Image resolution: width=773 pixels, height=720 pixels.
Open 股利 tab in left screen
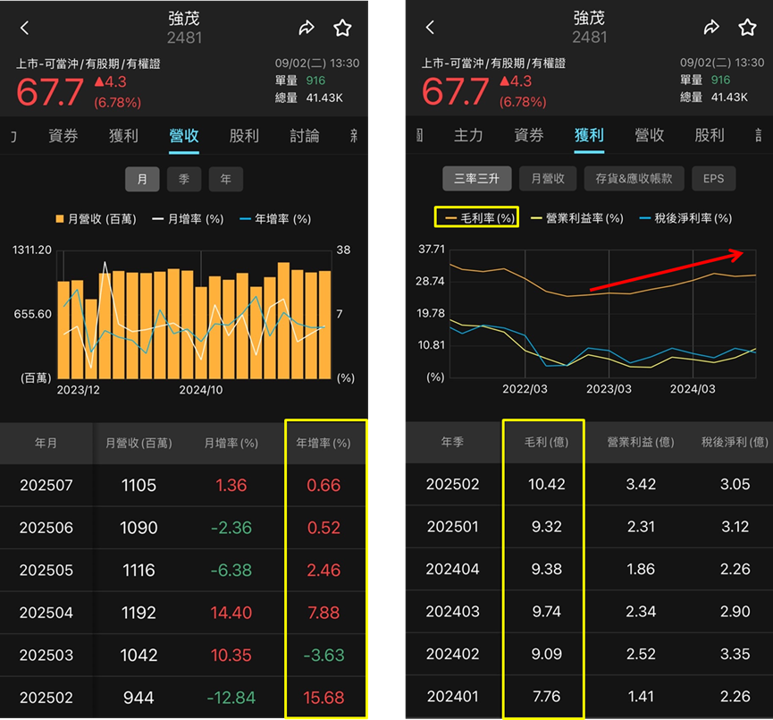(x=244, y=136)
